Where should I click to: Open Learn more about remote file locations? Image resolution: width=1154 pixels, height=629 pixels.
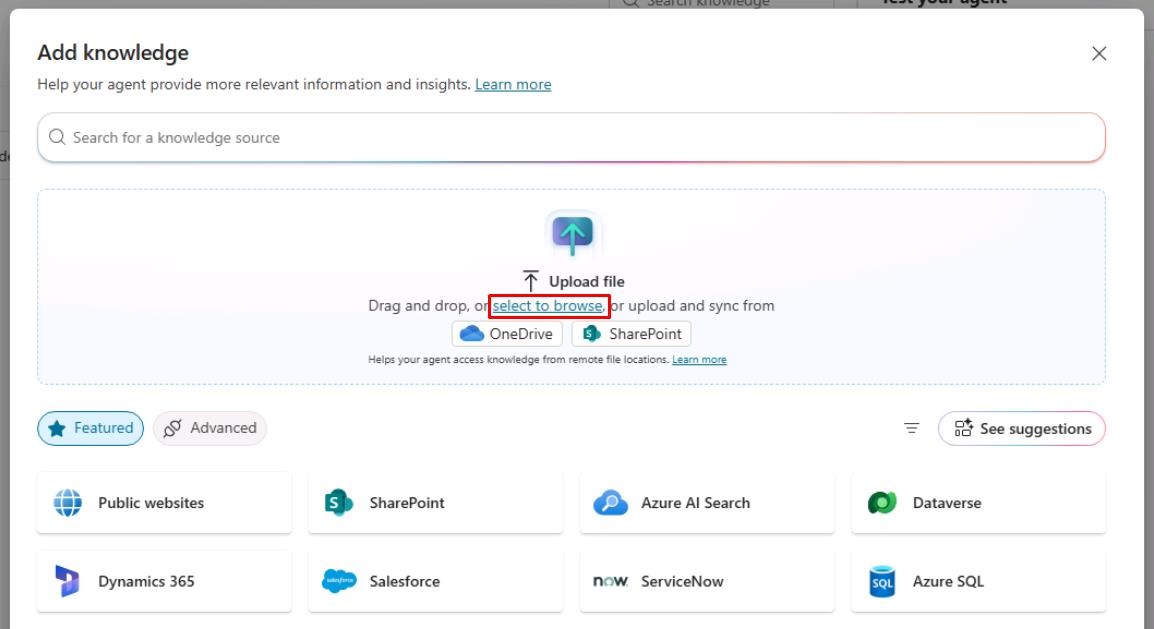point(699,360)
